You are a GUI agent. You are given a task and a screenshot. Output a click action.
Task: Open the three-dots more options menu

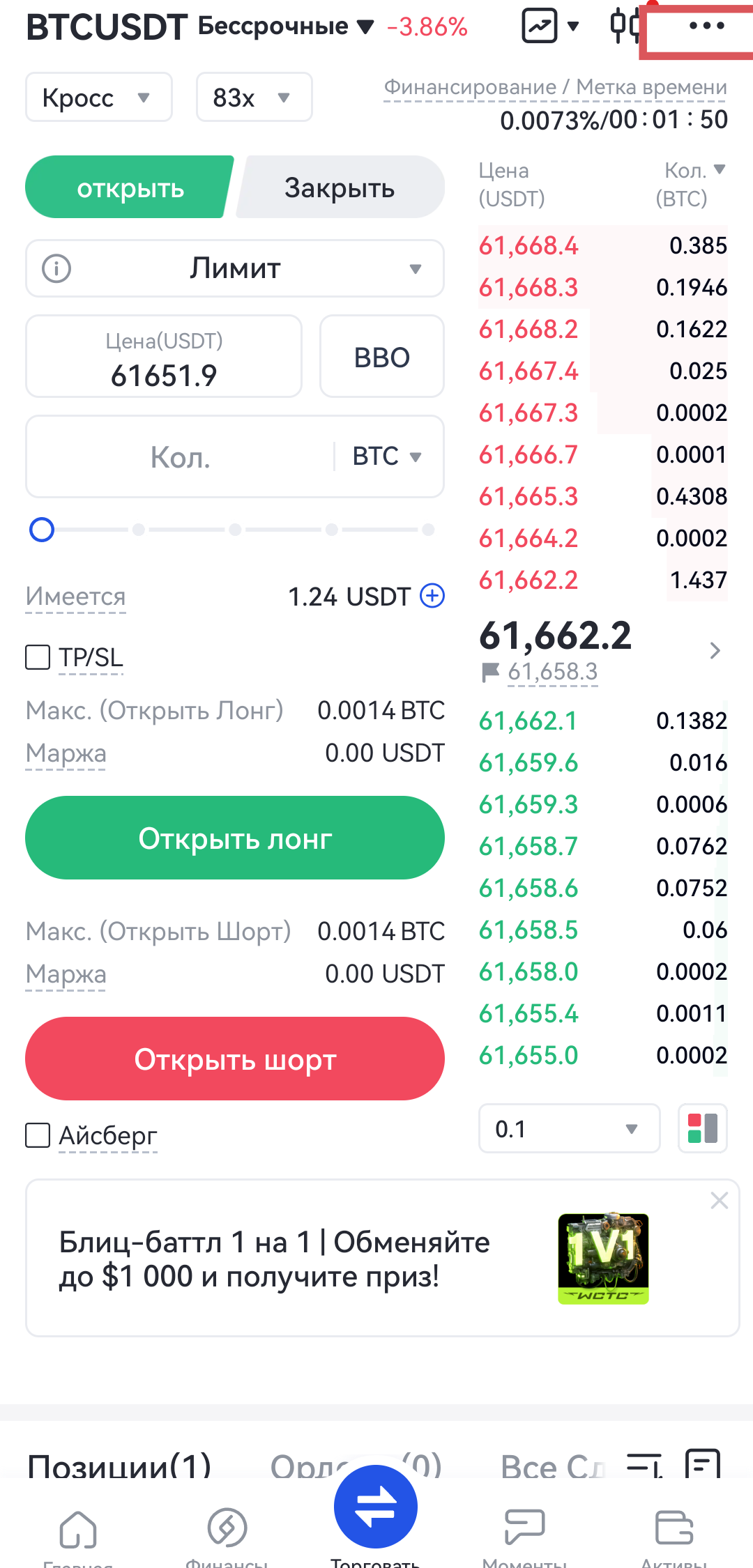coord(706,26)
